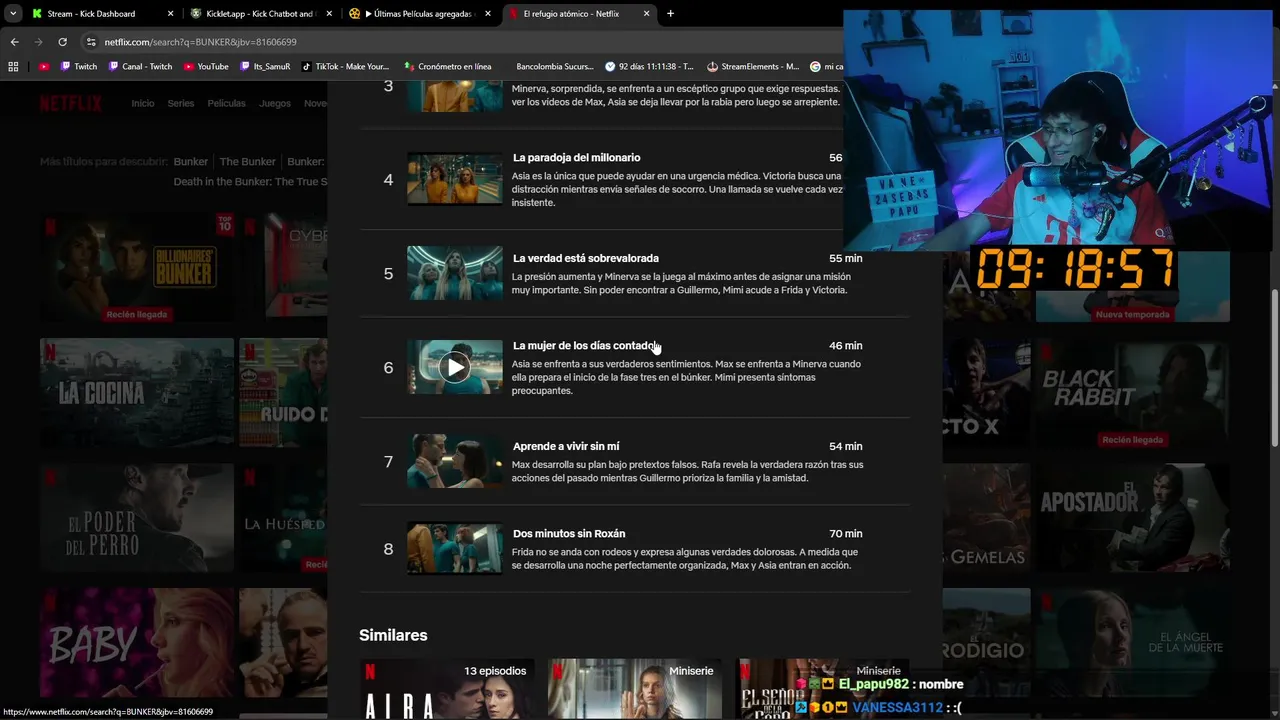
Task: Close the Stream - Kick Dashboard tab
Action: (x=170, y=14)
